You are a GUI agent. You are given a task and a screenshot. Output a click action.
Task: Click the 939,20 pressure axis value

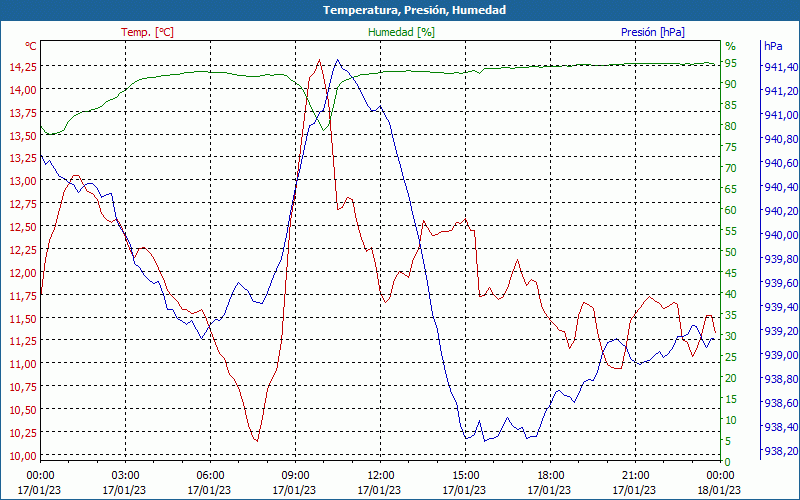(x=781, y=331)
